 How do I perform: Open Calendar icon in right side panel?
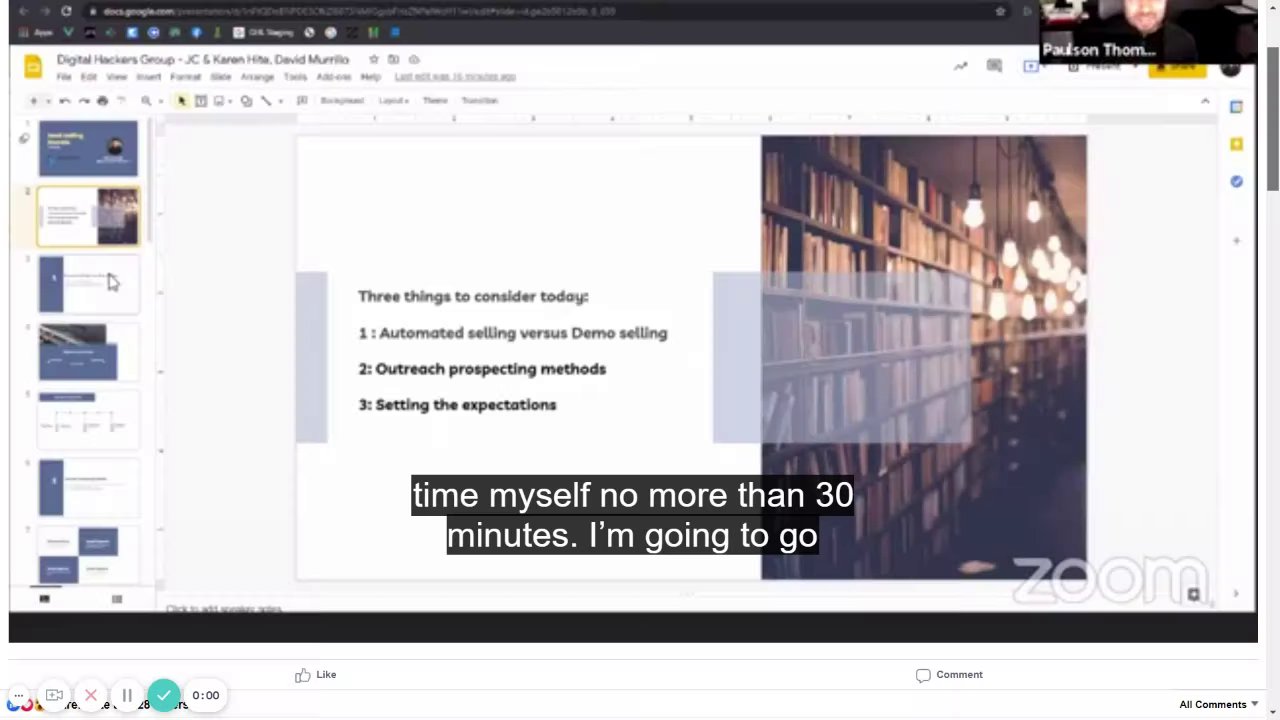[1237, 107]
